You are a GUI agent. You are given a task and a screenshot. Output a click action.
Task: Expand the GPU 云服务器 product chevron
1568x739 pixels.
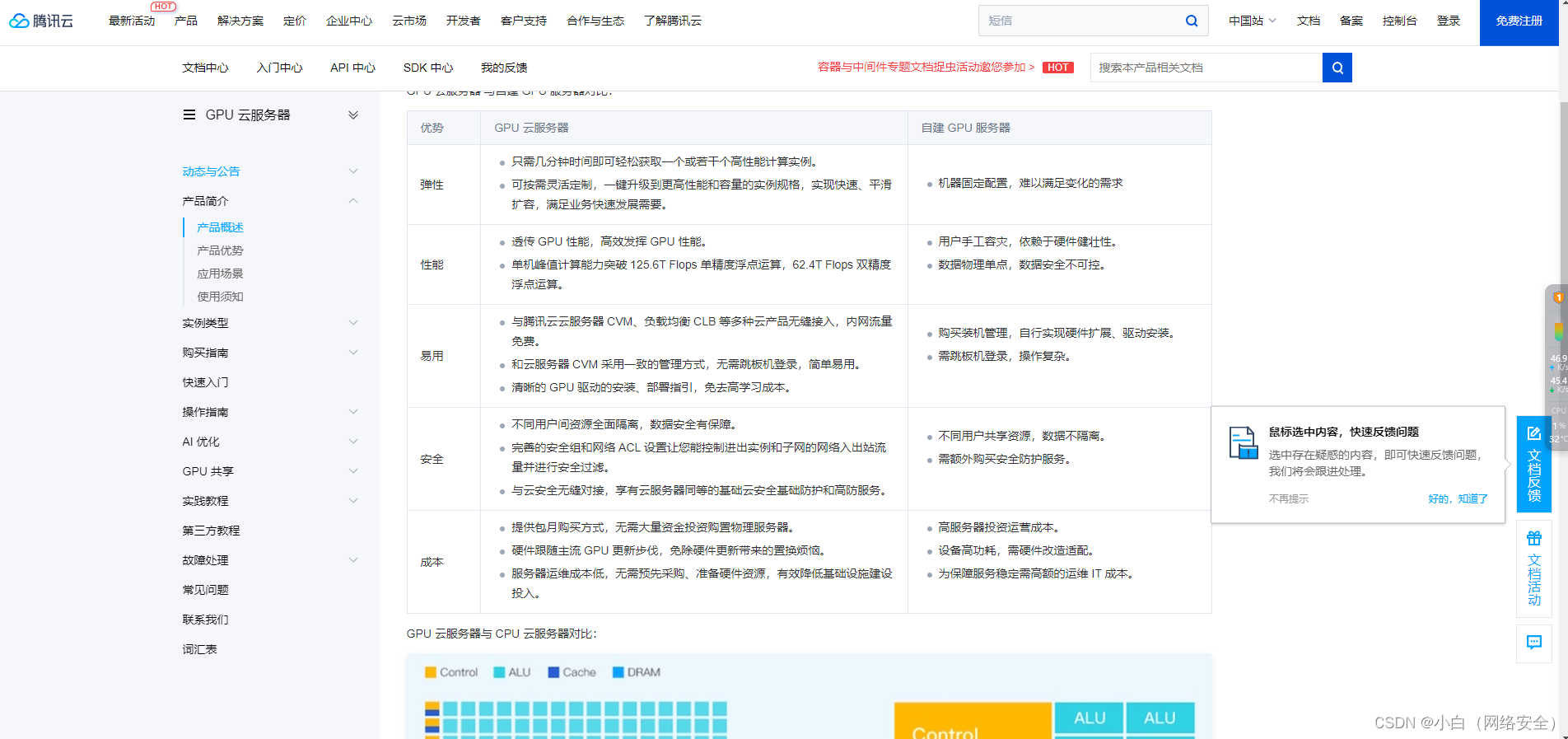click(353, 115)
